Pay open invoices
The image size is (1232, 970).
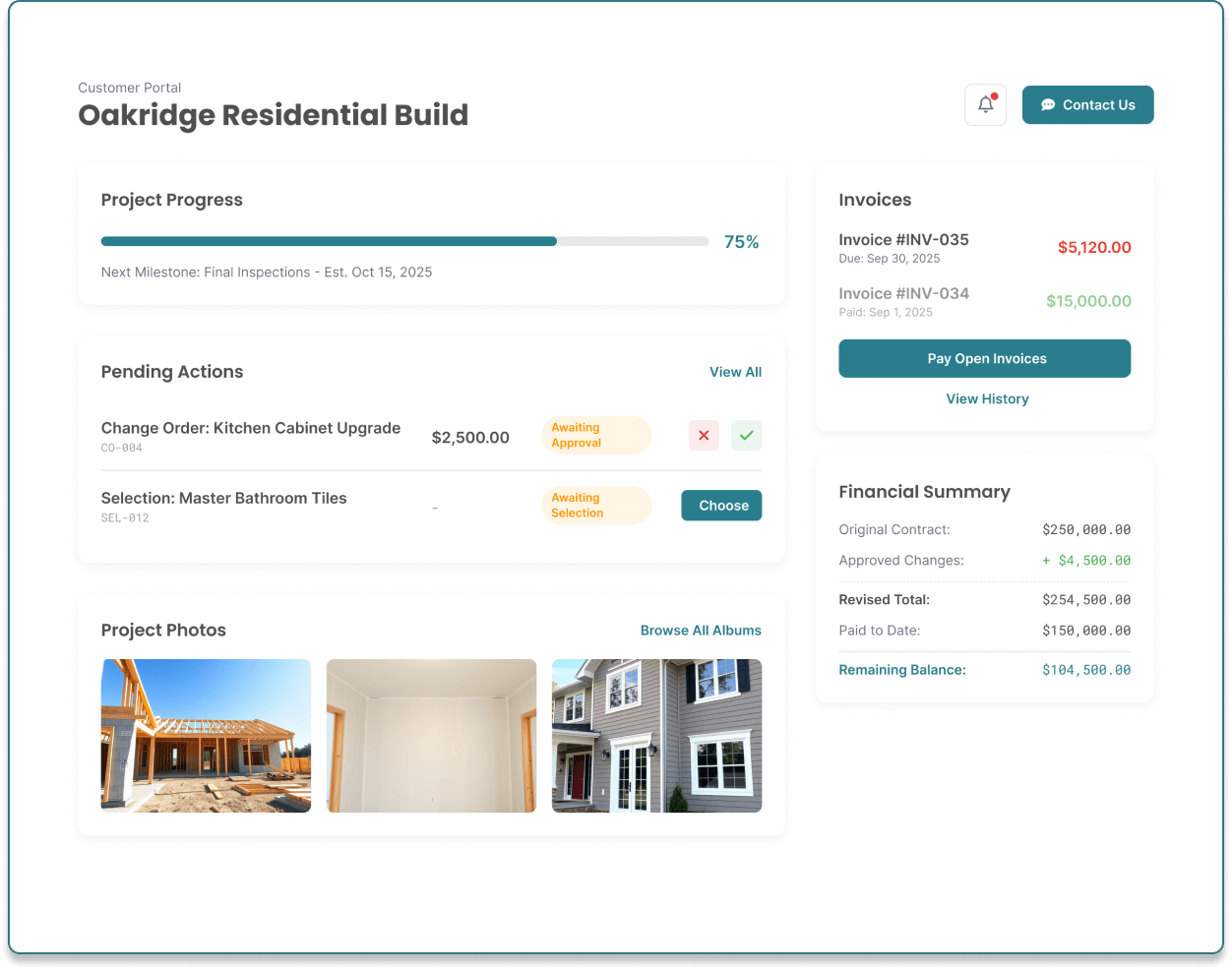coord(984,358)
